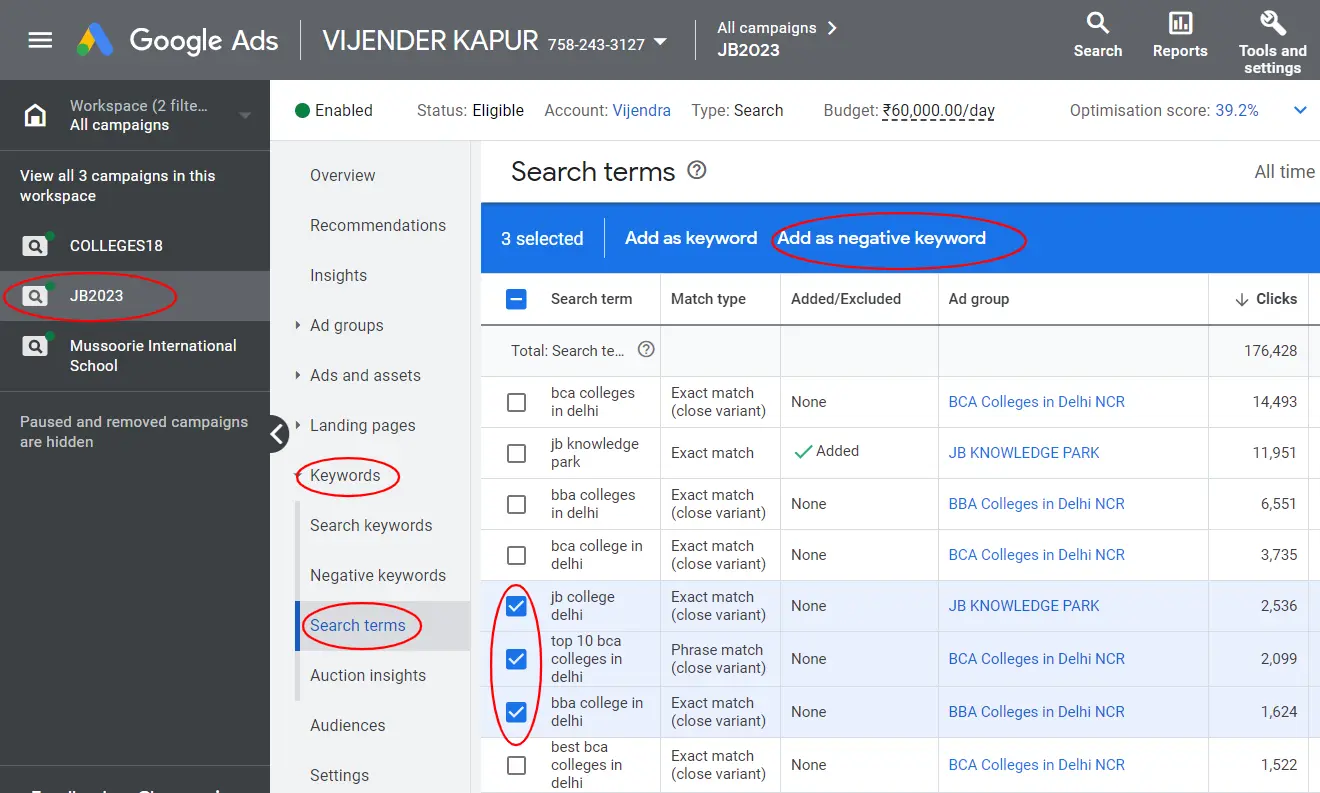Check the 'jb knowledge park' row

[x=516, y=453]
